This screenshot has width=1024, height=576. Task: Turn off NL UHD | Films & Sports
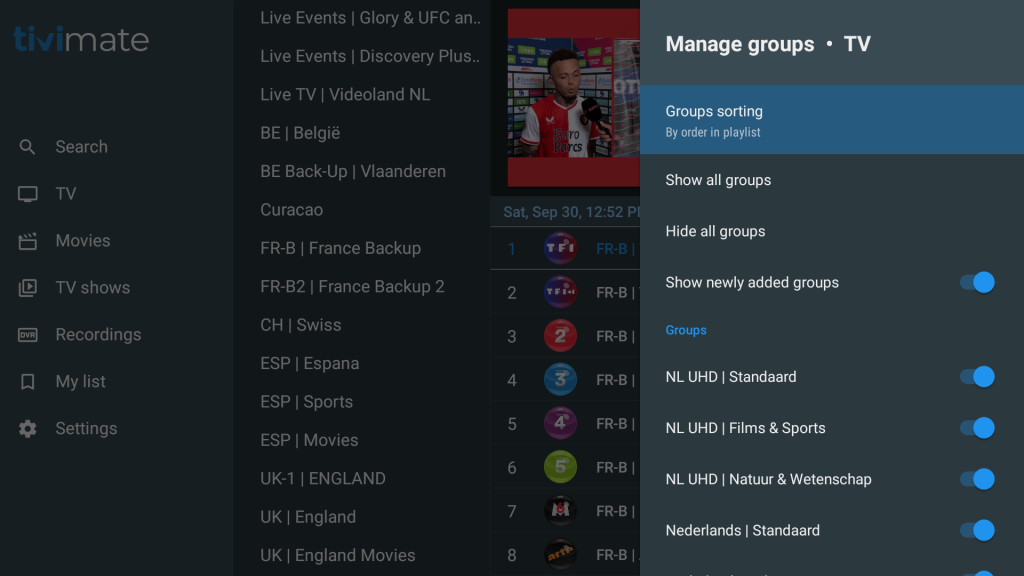pos(977,428)
